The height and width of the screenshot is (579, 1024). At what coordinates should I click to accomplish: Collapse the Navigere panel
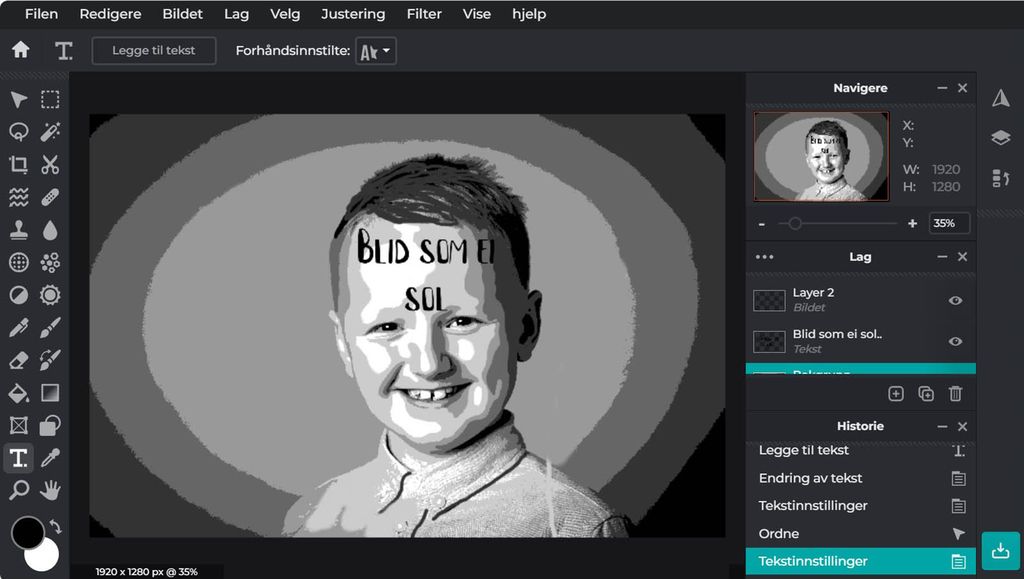pos(941,88)
